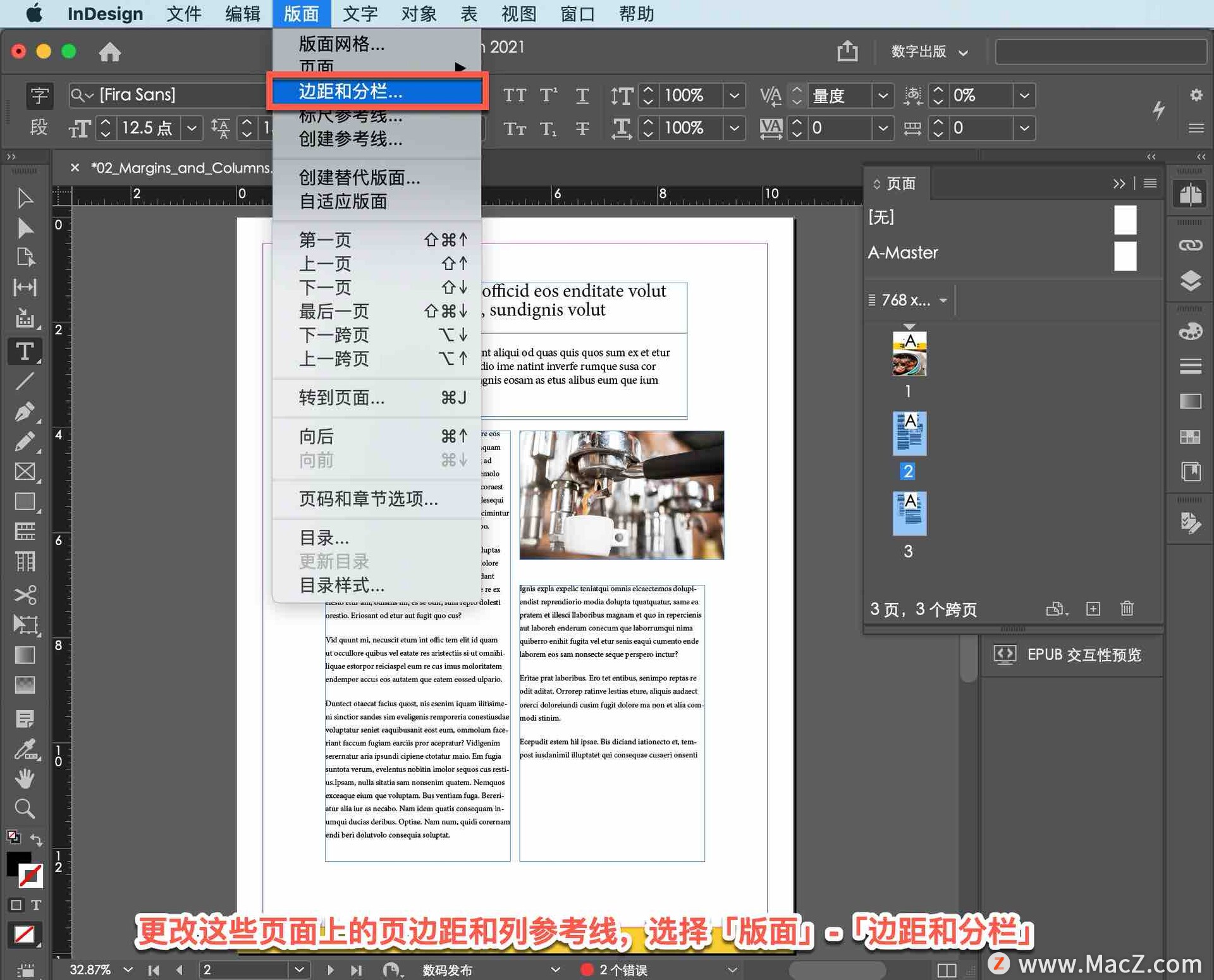Screen dimensions: 1214x980
Task: Open kerning 量度 dropdown
Action: pyautogui.click(x=883, y=95)
